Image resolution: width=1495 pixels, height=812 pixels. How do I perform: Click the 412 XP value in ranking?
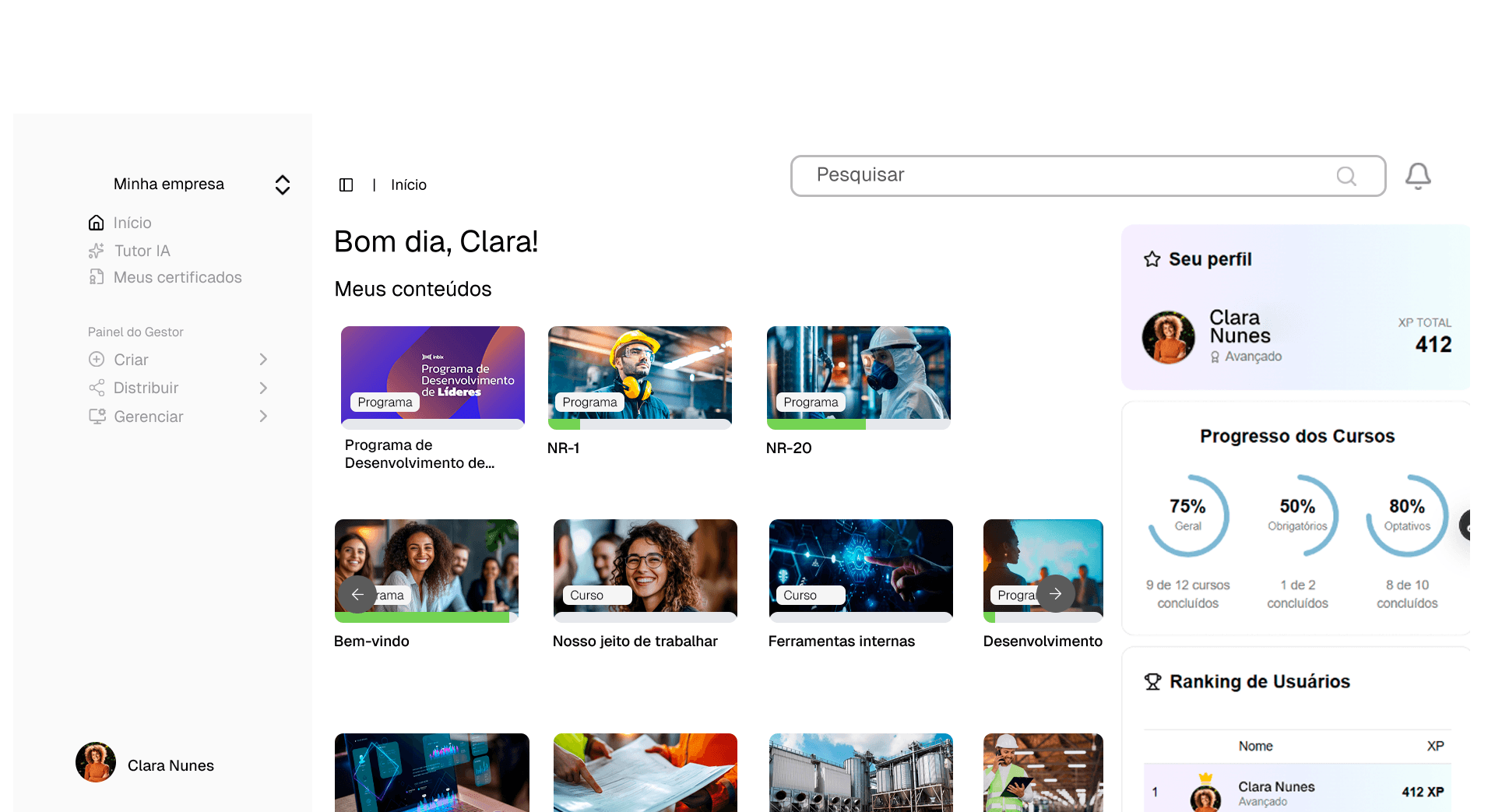[x=1423, y=792]
